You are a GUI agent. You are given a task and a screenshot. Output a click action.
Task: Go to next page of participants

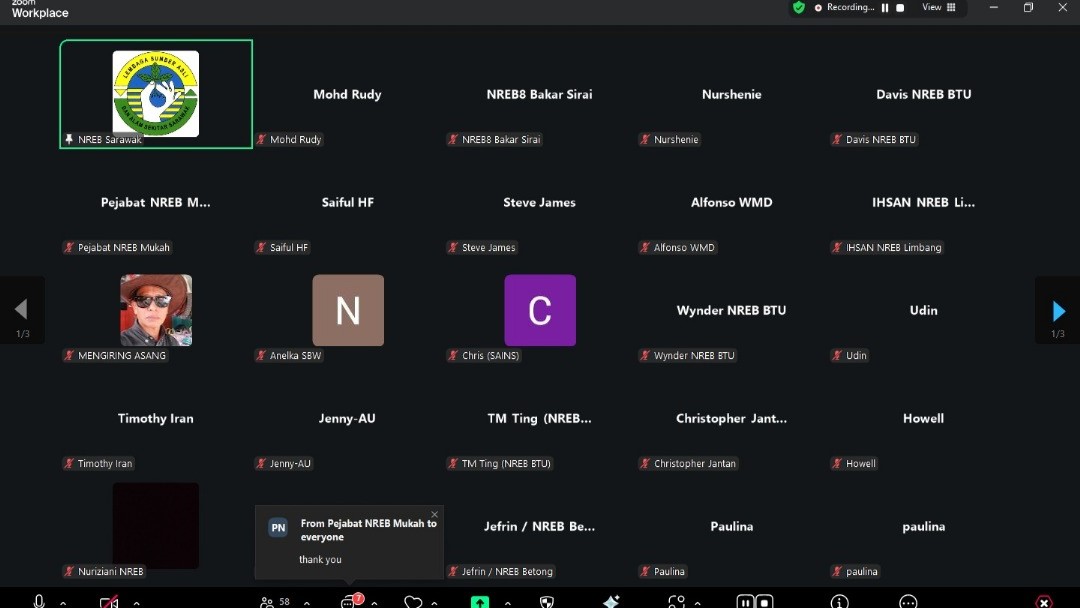tap(1058, 311)
